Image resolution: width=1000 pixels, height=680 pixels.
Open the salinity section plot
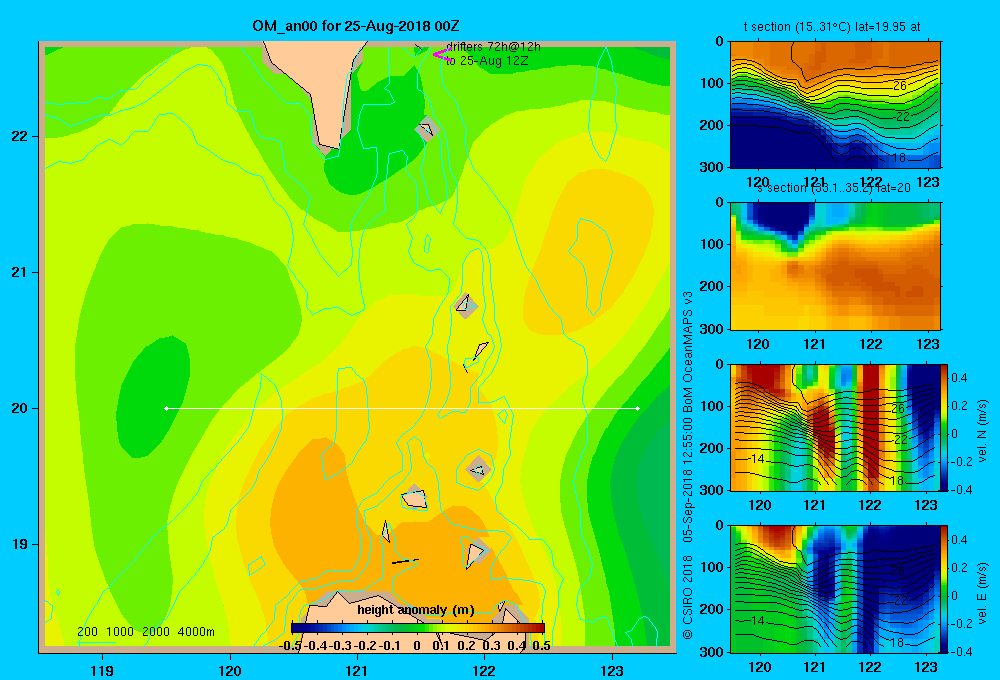[x=835, y=266]
